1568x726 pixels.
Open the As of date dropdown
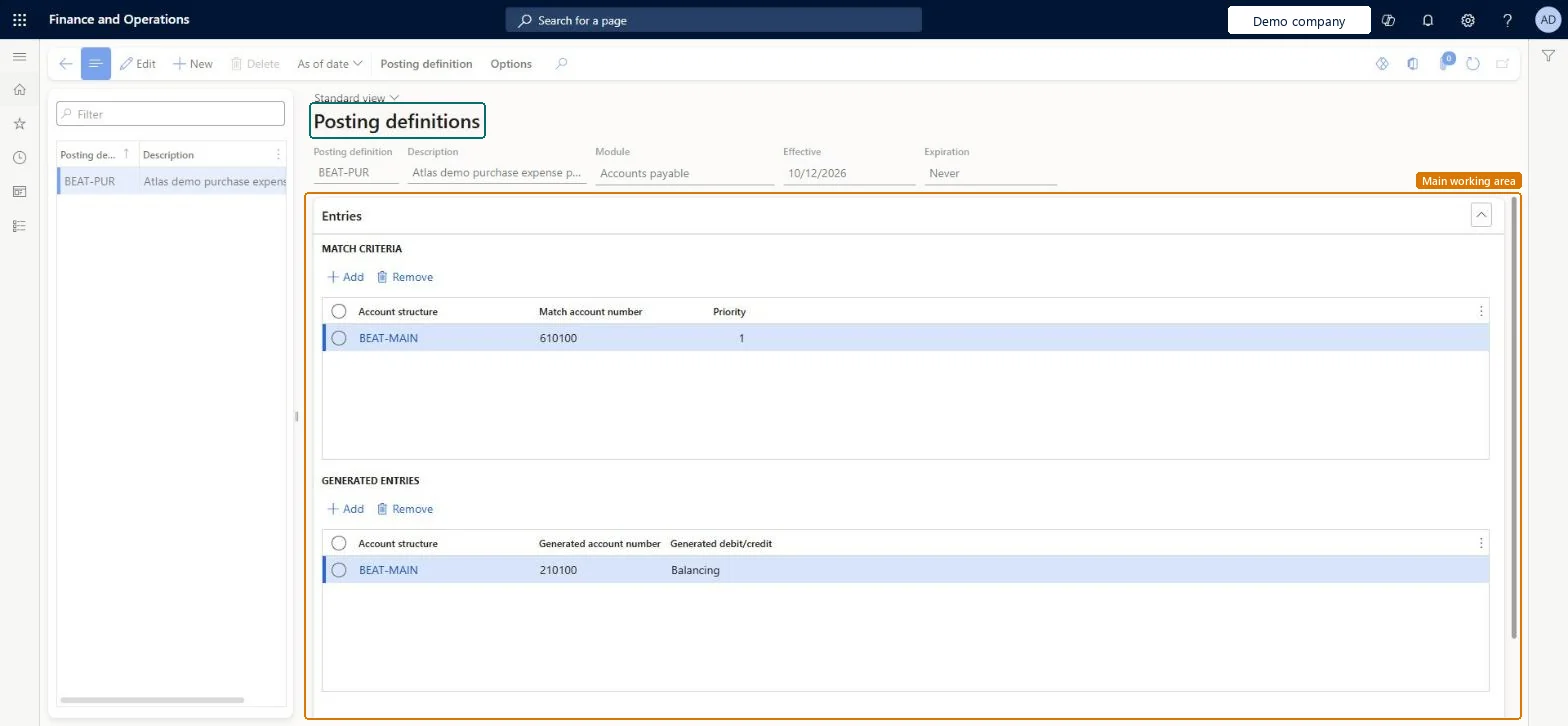[330, 64]
